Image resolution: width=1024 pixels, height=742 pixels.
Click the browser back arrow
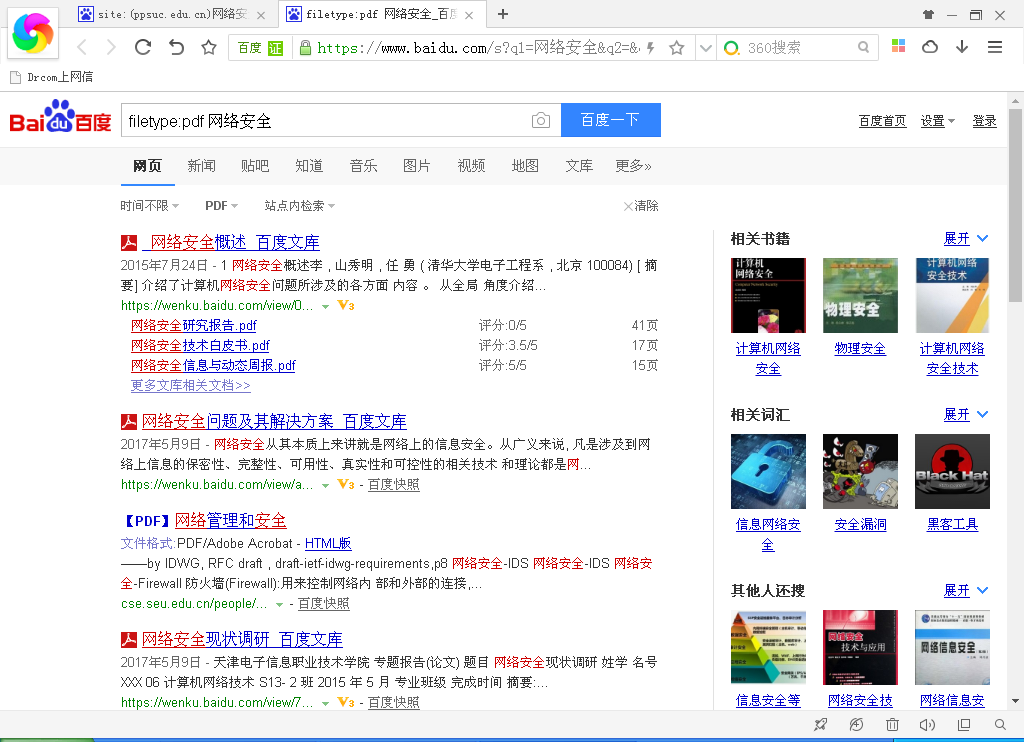tap(82, 47)
